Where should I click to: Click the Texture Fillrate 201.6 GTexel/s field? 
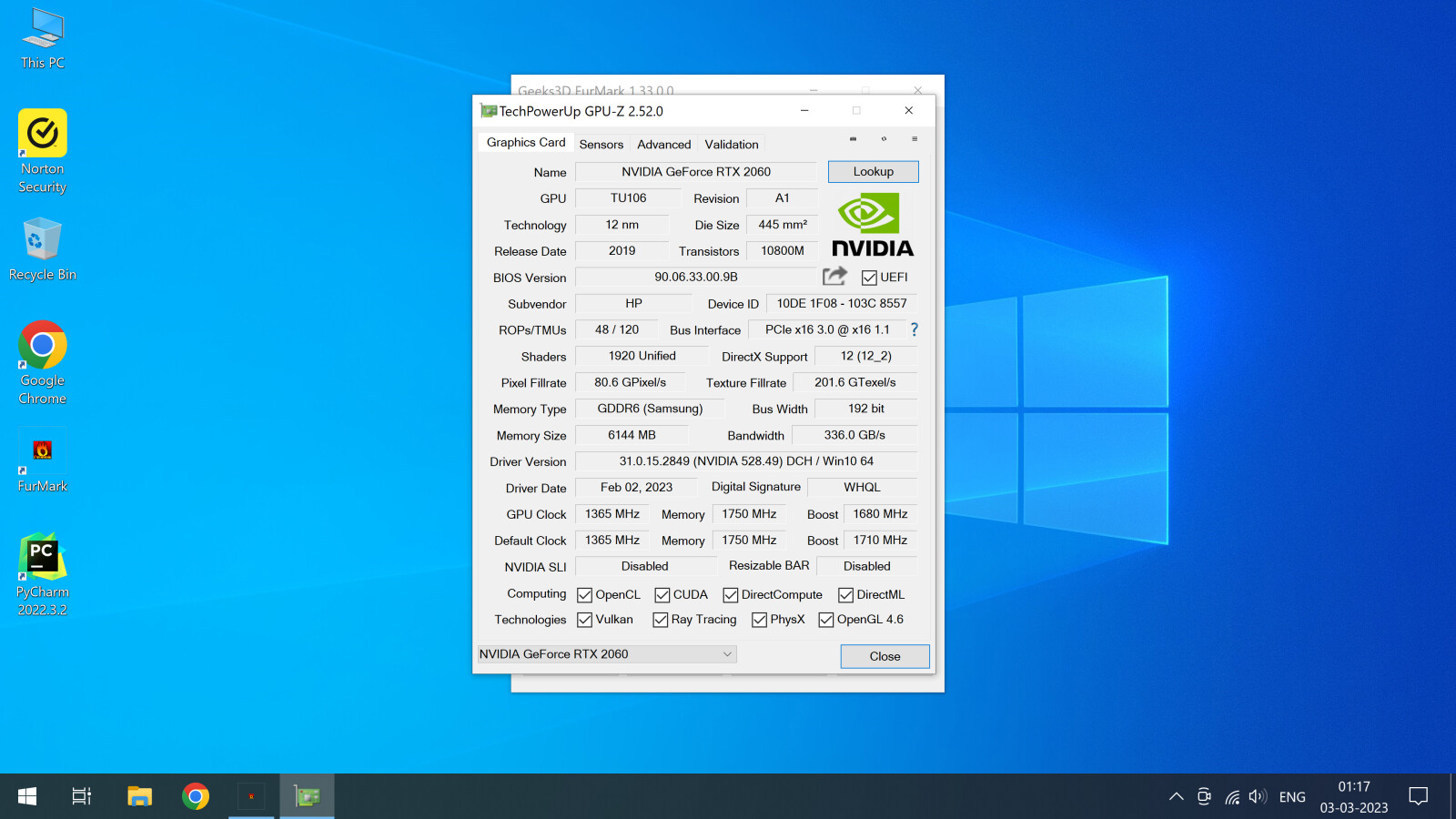855,383
